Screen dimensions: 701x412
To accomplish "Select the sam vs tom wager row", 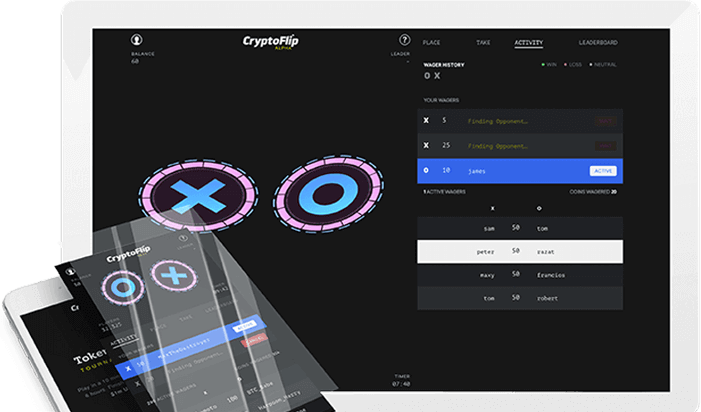I will point(520,228).
